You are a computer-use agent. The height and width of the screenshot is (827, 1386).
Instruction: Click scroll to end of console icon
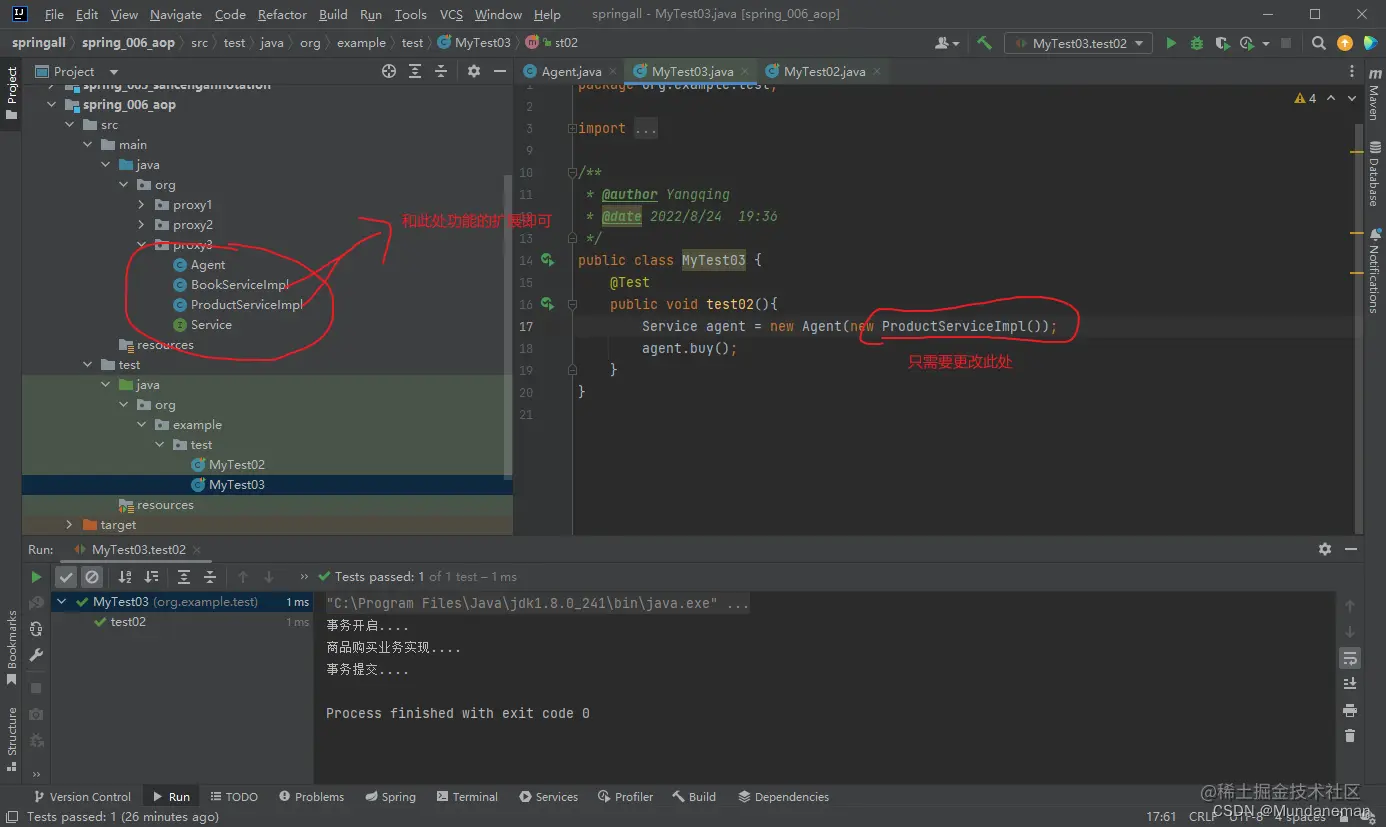click(x=1350, y=684)
